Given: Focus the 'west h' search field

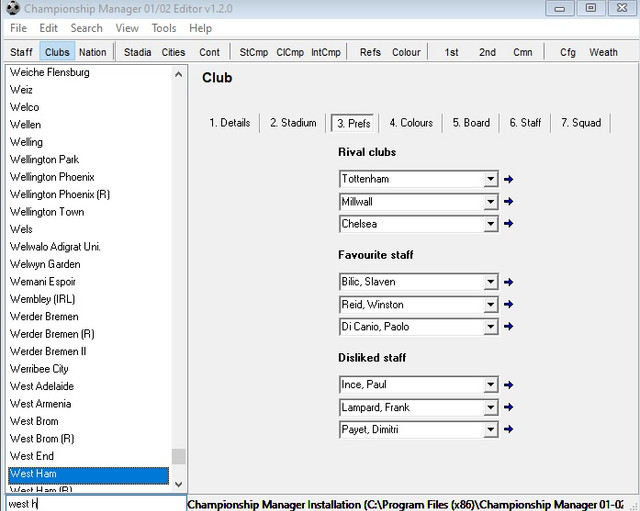Looking at the screenshot, I should pyautogui.click(x=96, y=504).
